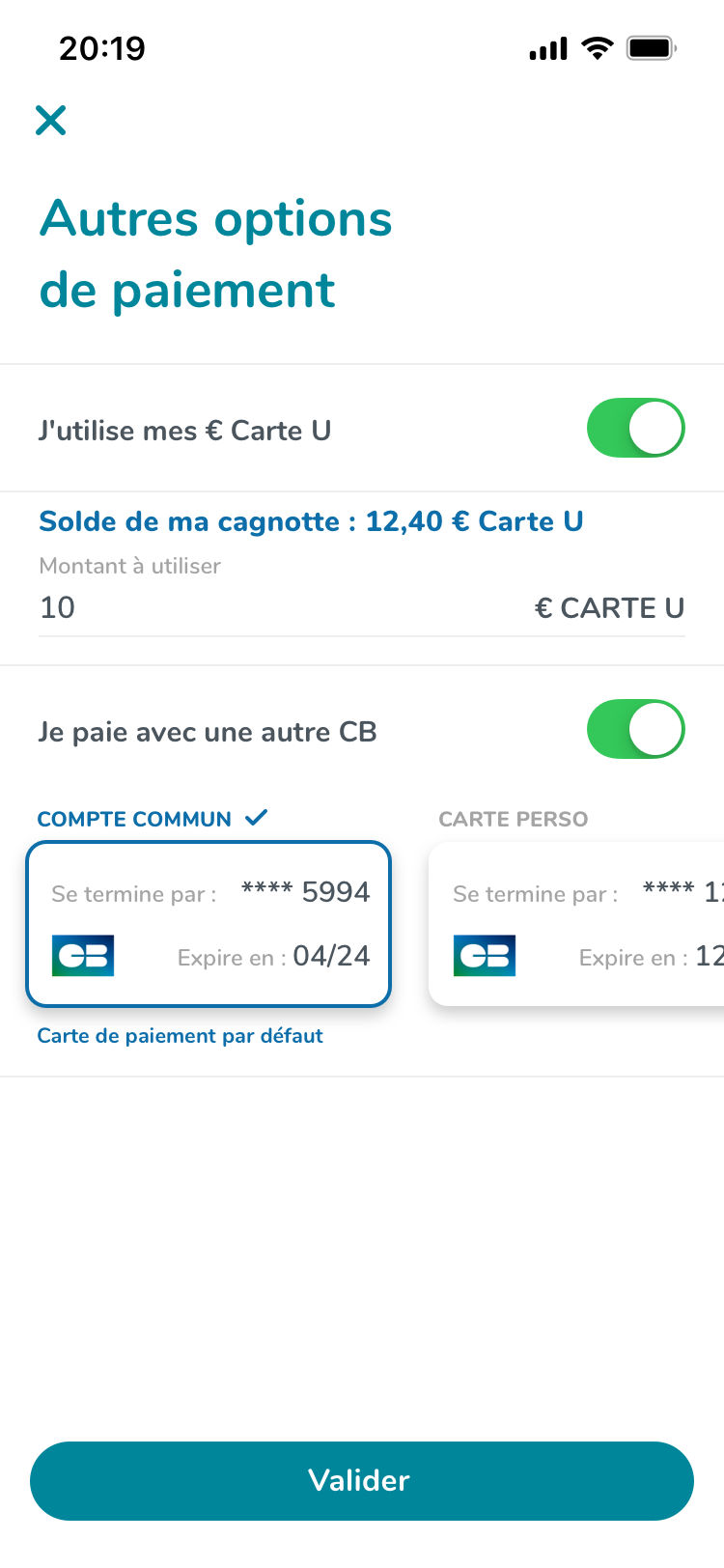This screenshot has height=1568, width=724.
Task: Click the Solde de ma cagnotte heading
Action: tap(310, 520)
